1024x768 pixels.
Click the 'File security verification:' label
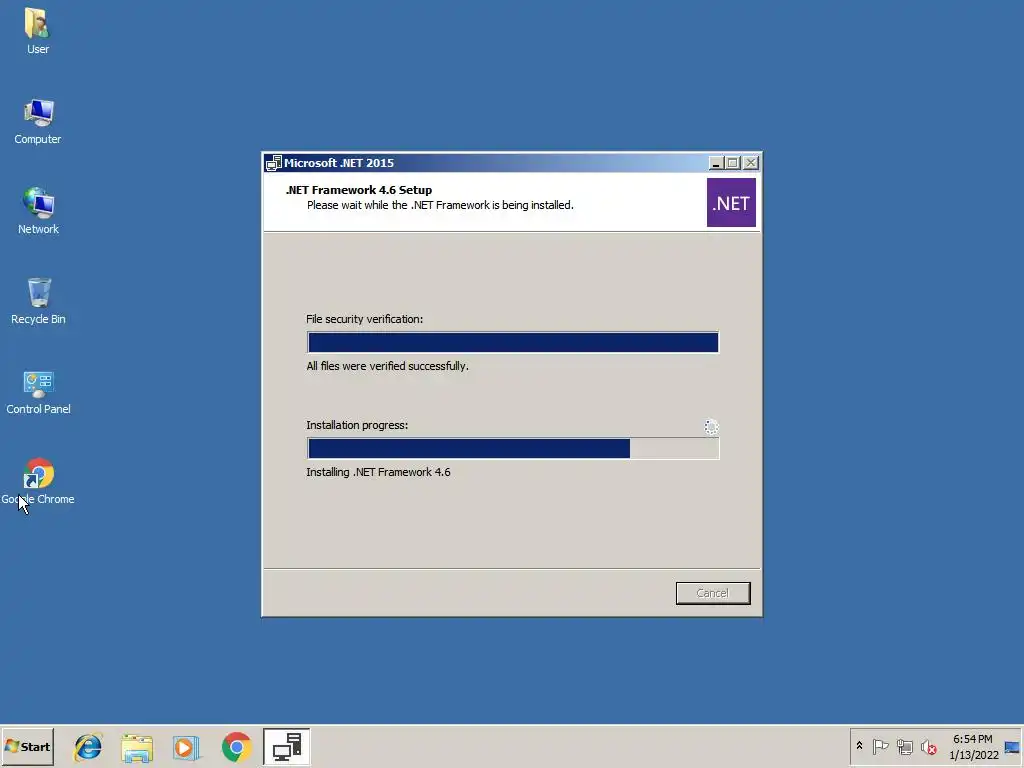point(364,319)
